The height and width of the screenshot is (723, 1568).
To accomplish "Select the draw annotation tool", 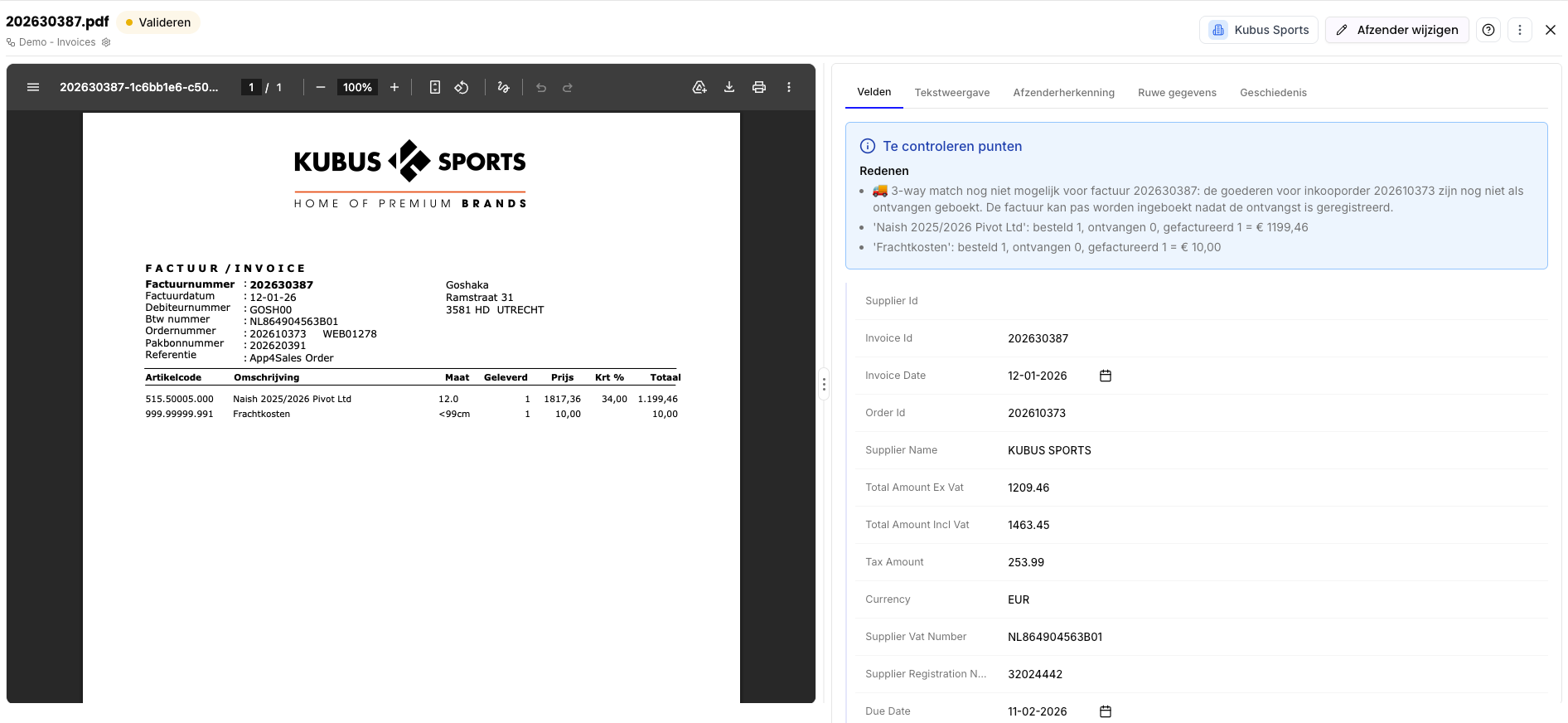I will tap(503, 87).
